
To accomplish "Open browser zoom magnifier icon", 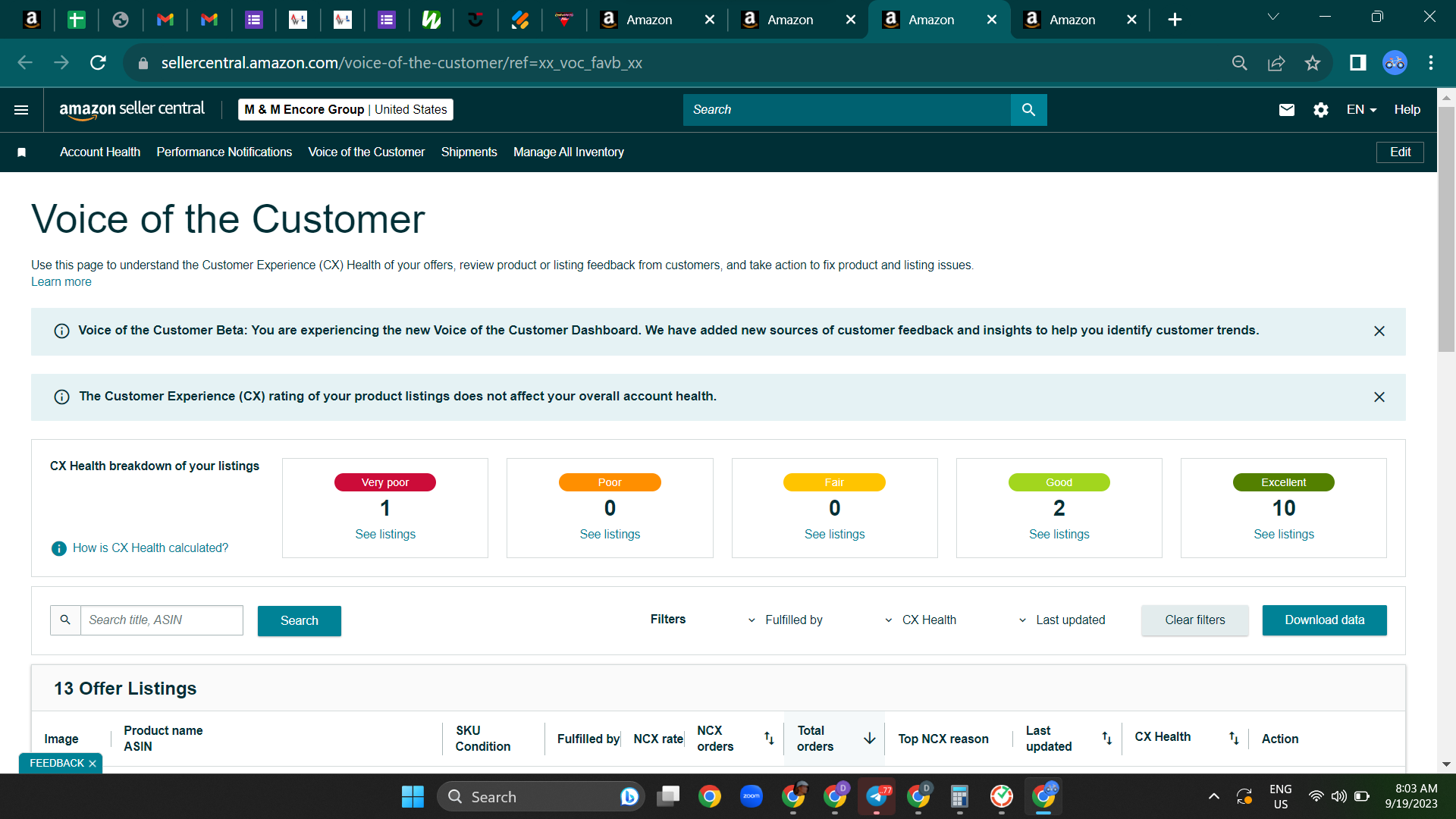I will [1240, 63].
